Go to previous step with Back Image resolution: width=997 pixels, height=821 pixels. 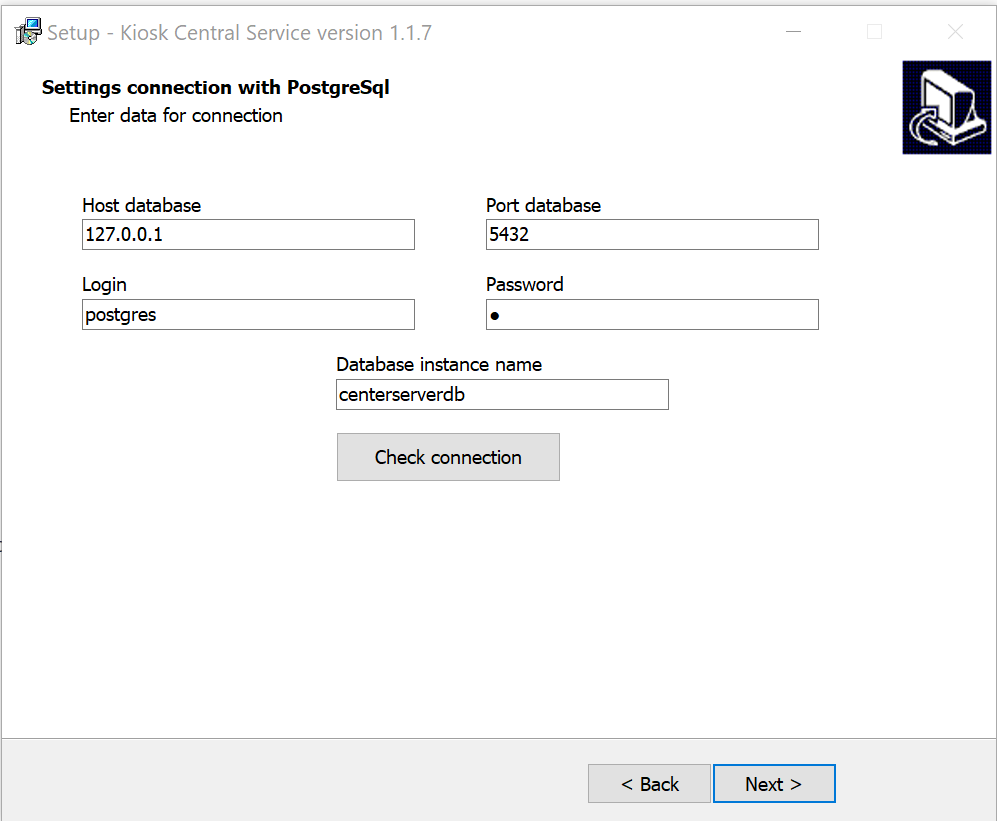coord(649,783)
